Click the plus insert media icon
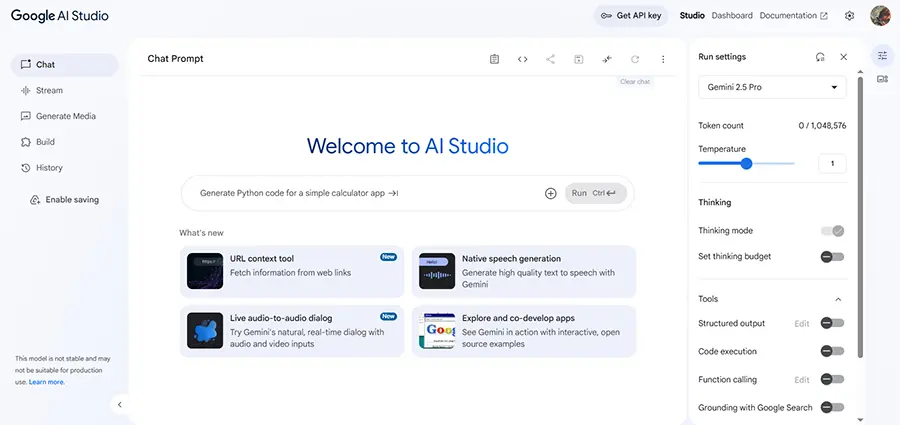Screen dimensions: 900x425 [x=550, y=194]
